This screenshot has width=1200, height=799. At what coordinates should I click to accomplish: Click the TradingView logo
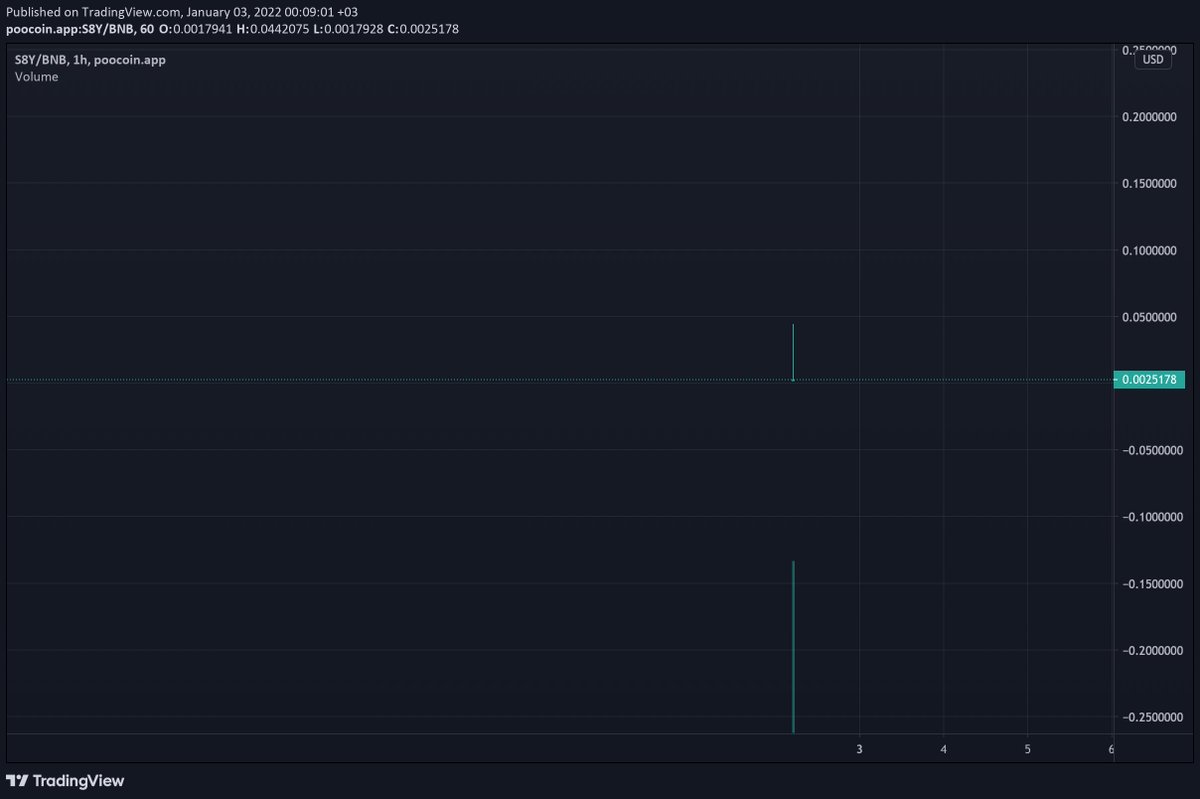(x=66, y=780)
